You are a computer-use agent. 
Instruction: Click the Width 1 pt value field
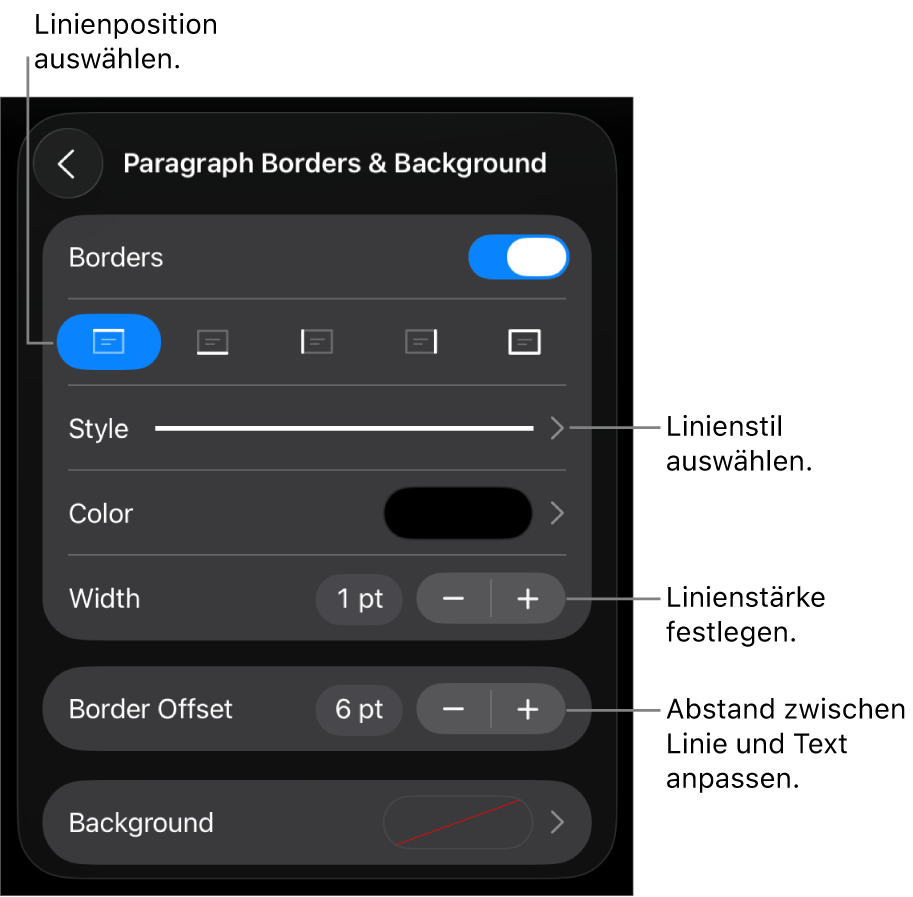point(359,599)
